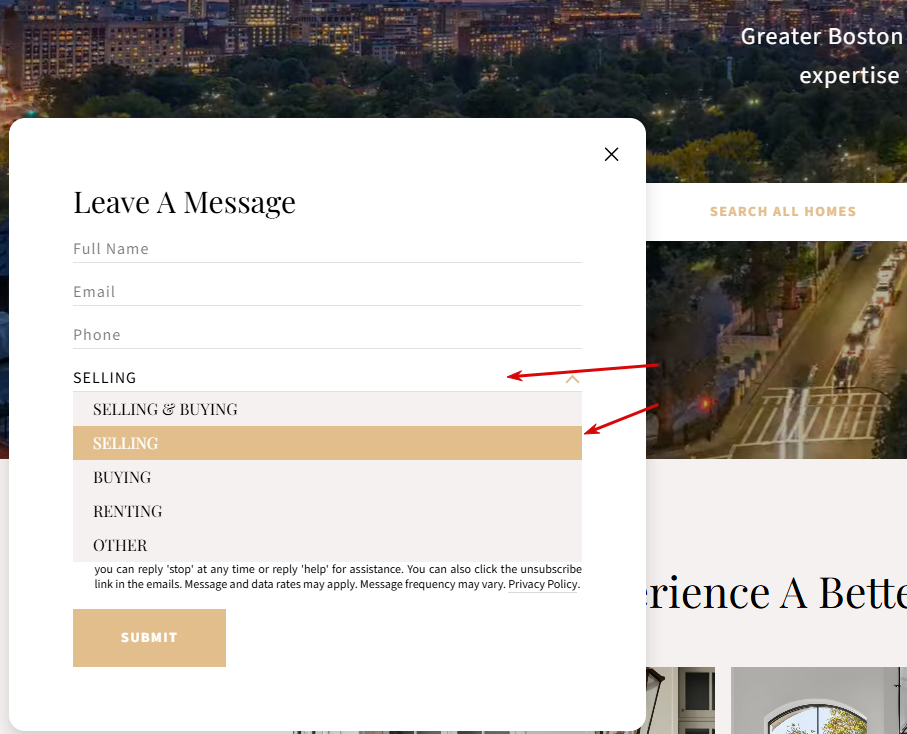Screen dimensions: 907x734
Task: Submit the message form
Action: click(149, 638)
